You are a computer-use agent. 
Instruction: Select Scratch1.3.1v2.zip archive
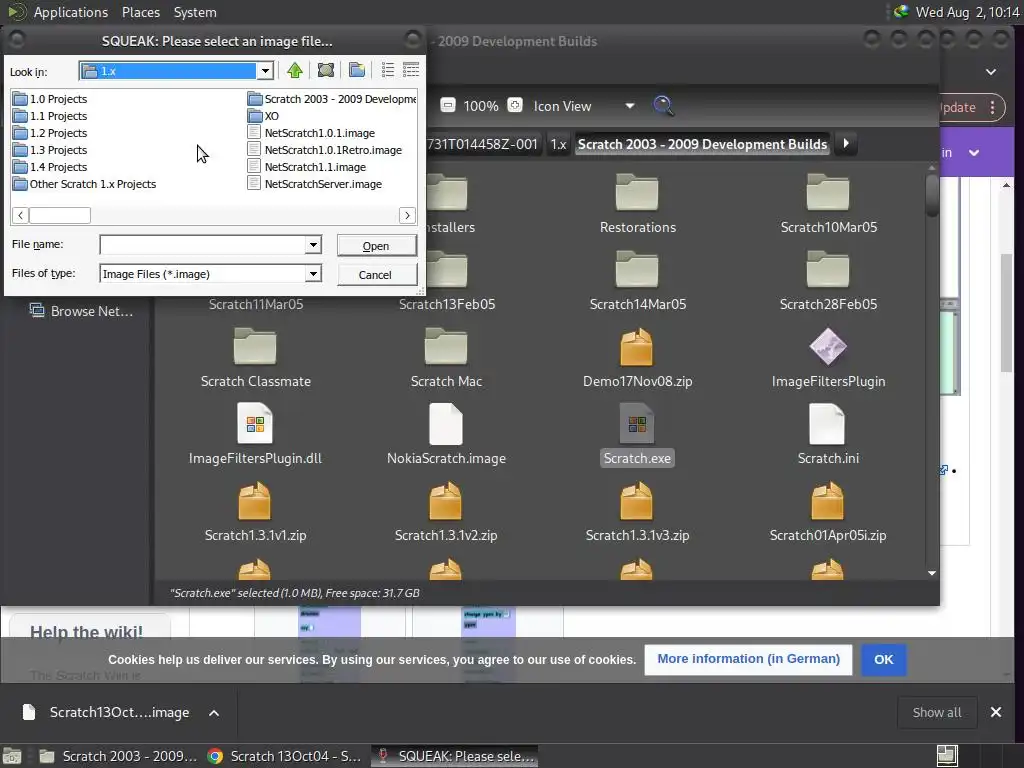click(446, 513)
